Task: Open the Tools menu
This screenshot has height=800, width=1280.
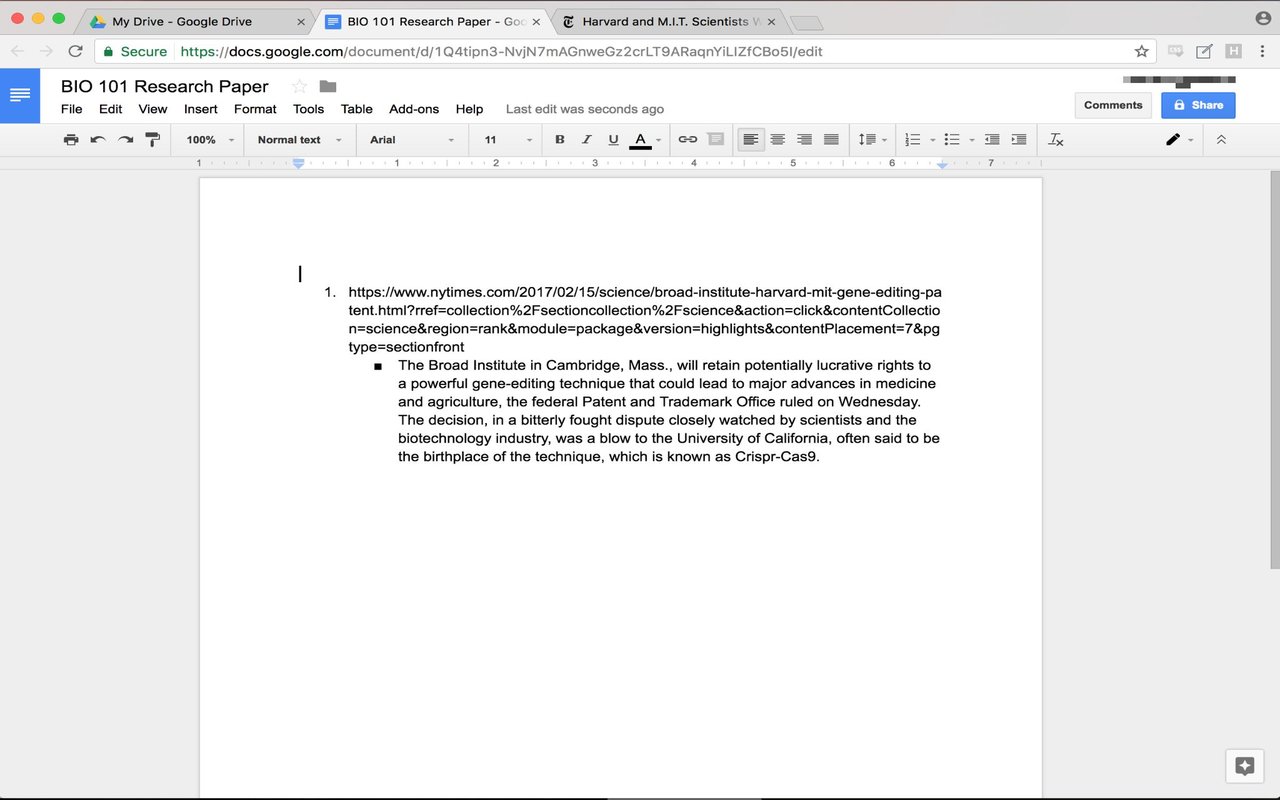Action: (308, 109)
